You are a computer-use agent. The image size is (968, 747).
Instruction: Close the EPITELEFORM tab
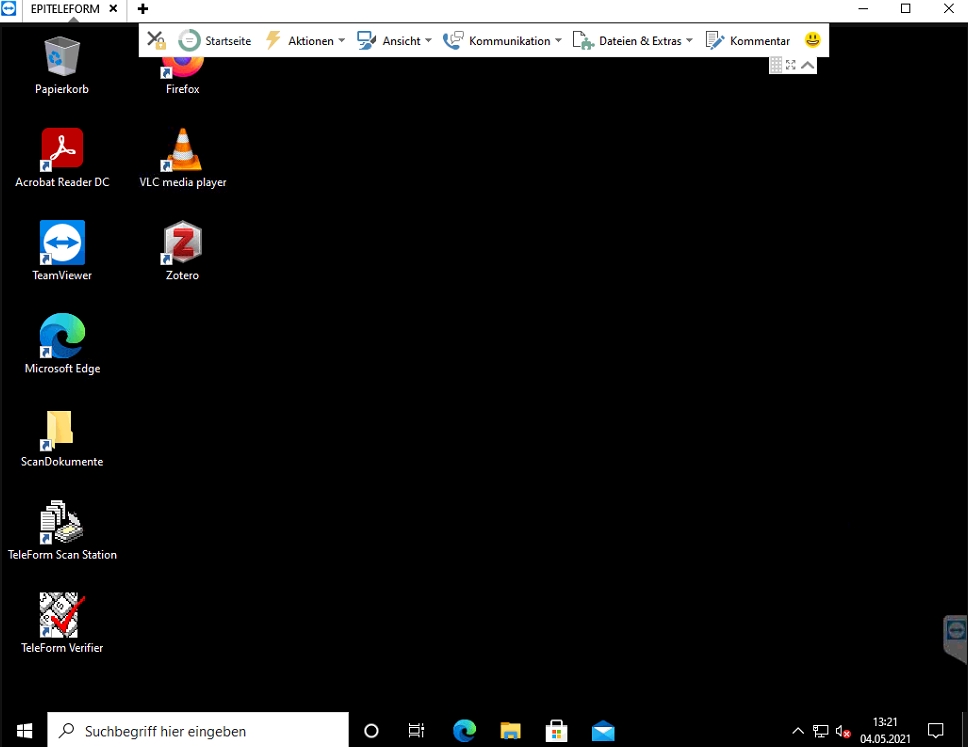tap(113, 9)
